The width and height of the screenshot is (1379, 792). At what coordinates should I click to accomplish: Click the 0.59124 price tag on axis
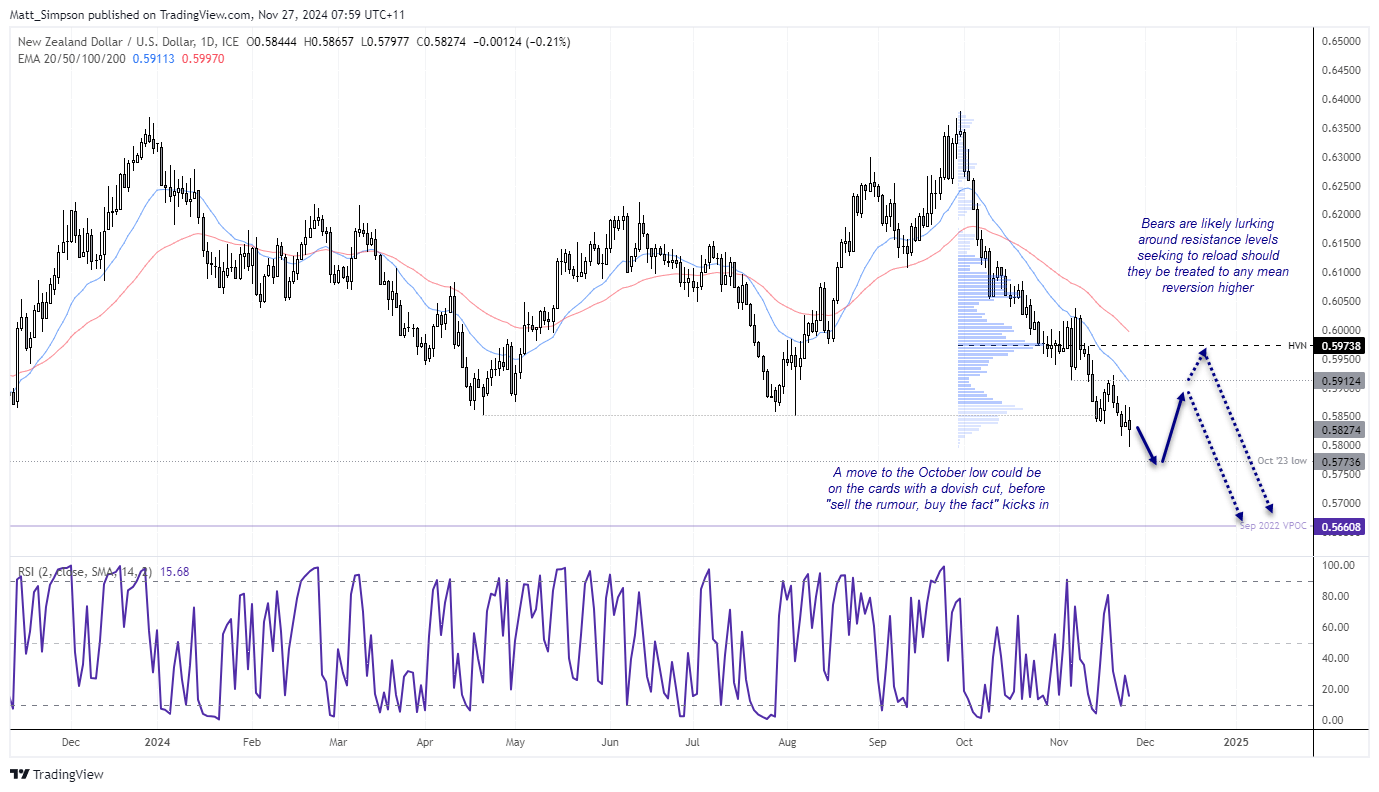coord(1339,381)
